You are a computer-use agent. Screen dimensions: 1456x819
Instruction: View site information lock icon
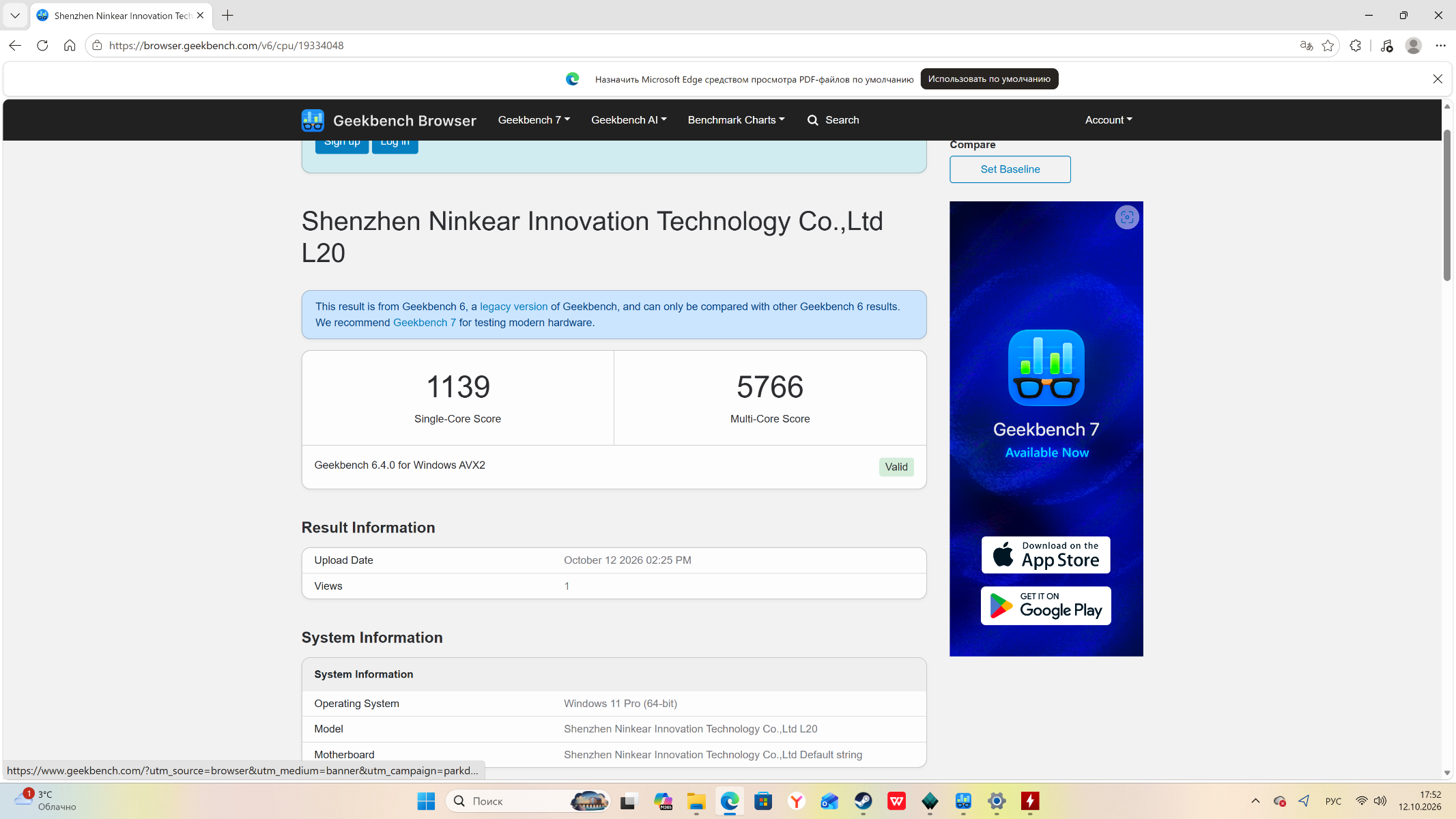[97, 46]
